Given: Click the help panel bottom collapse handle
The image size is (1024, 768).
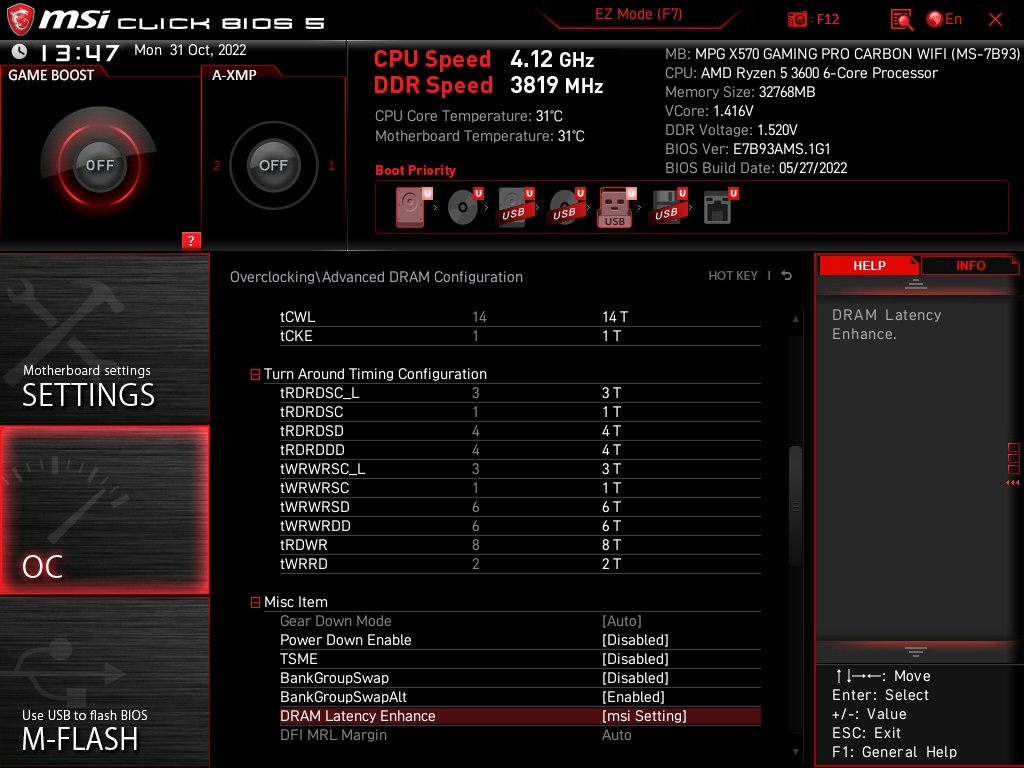Looking at the screenshot, I should [x=916, y=652].
